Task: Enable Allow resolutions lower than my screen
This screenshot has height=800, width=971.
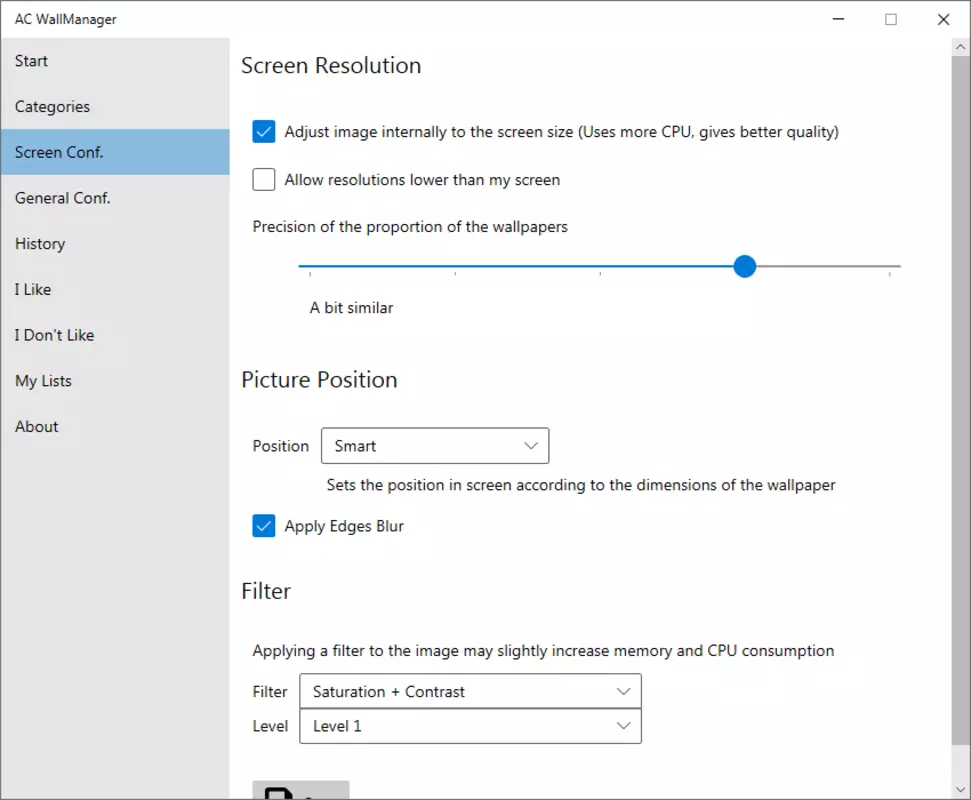Action: point(264,180)
